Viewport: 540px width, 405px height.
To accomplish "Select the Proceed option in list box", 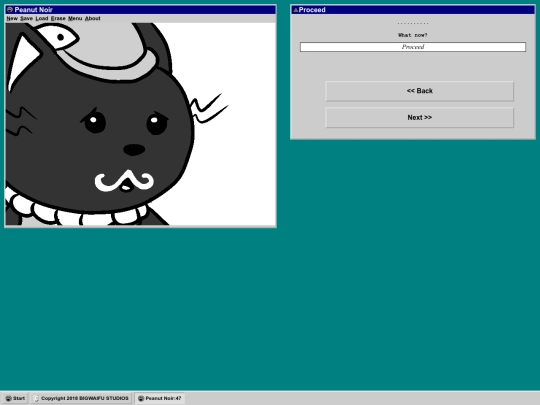I will (413, 47).
